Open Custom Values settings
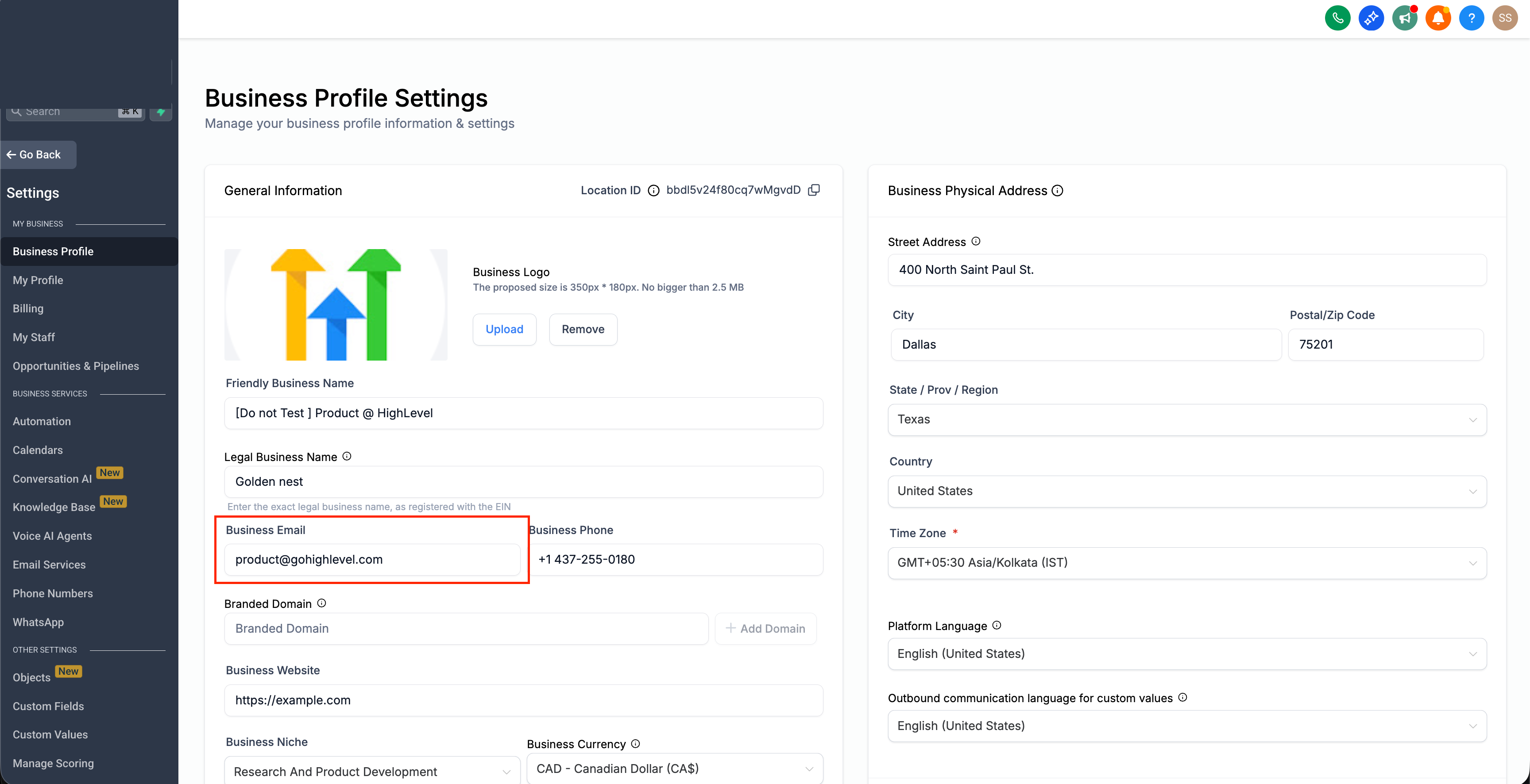The height and width of the screenshot is (784, 1530). 50,735
